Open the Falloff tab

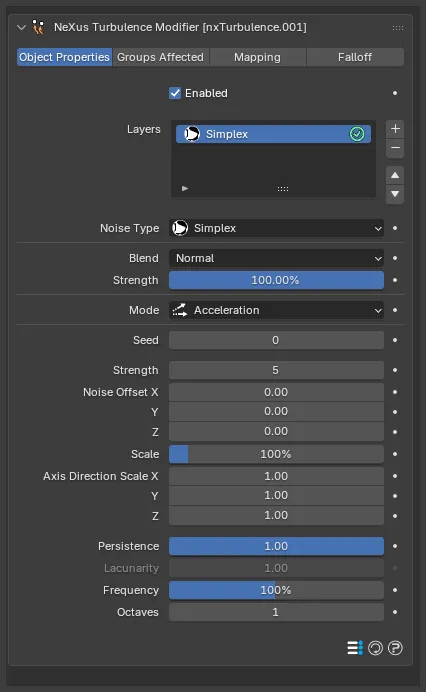point(355,57)
